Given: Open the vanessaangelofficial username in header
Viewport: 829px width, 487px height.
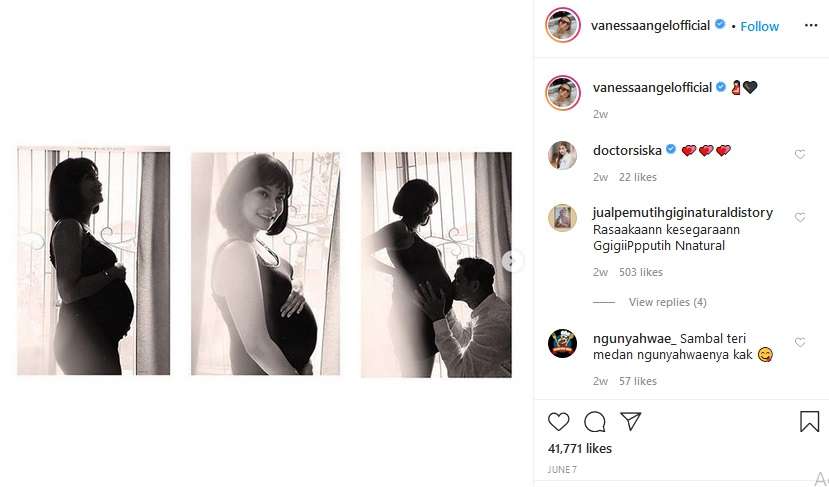Looking at the screenshot, I should (x=651, y=26).
